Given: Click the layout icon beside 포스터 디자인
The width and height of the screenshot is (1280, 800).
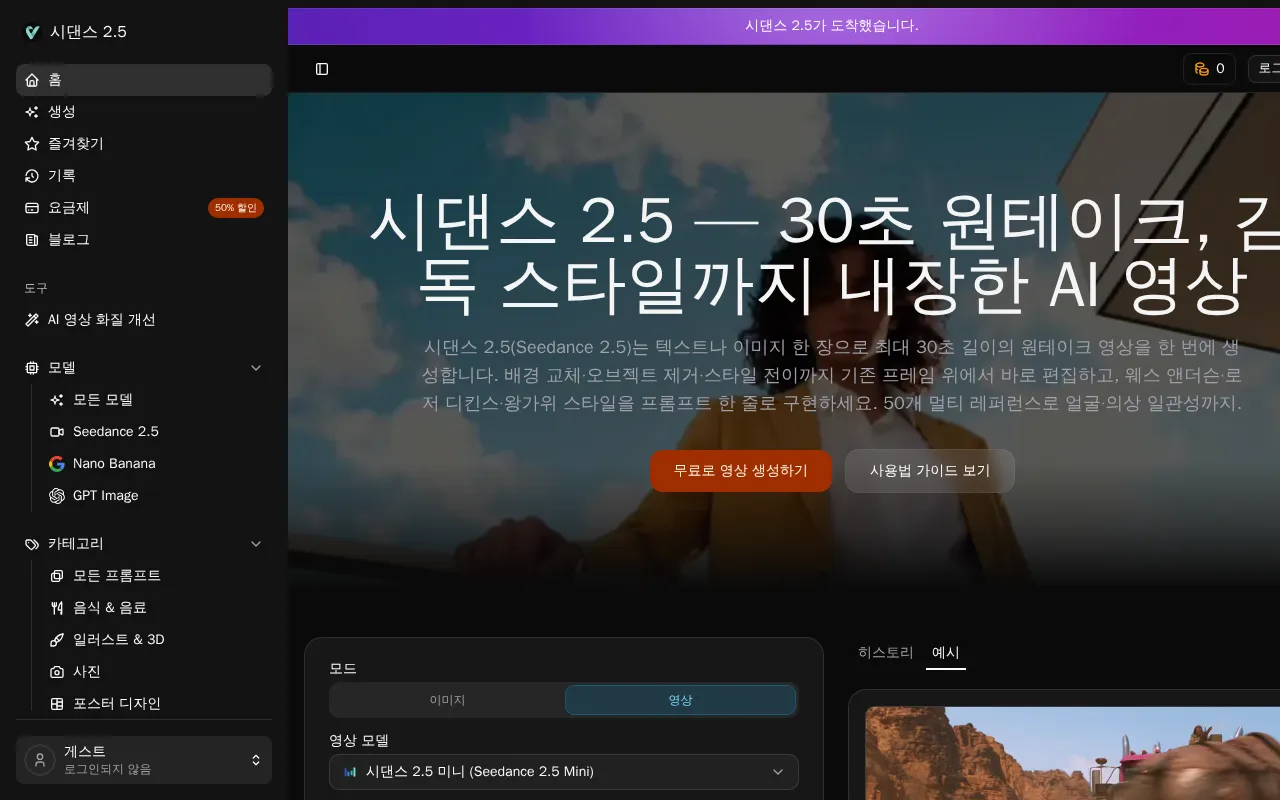Looking at the screenshot, I should pyautogui.click(x=57, y=704).
